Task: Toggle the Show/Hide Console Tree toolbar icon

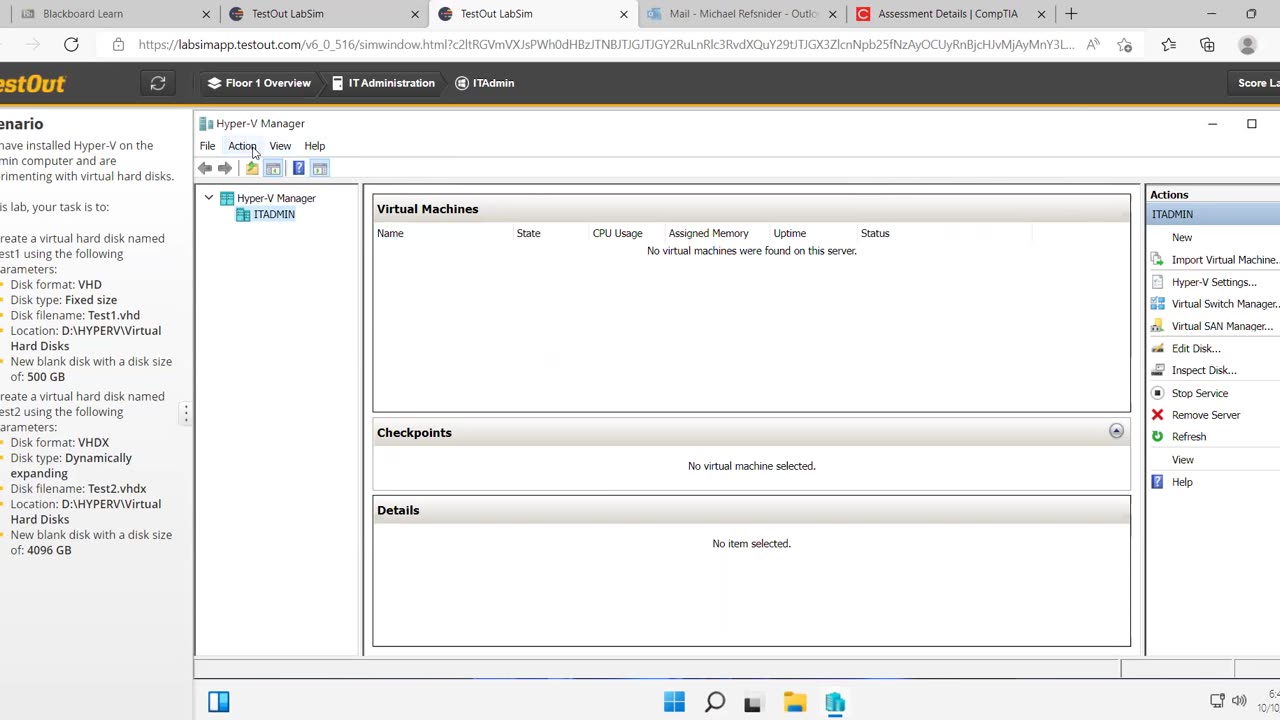Action: click(273, 168)
